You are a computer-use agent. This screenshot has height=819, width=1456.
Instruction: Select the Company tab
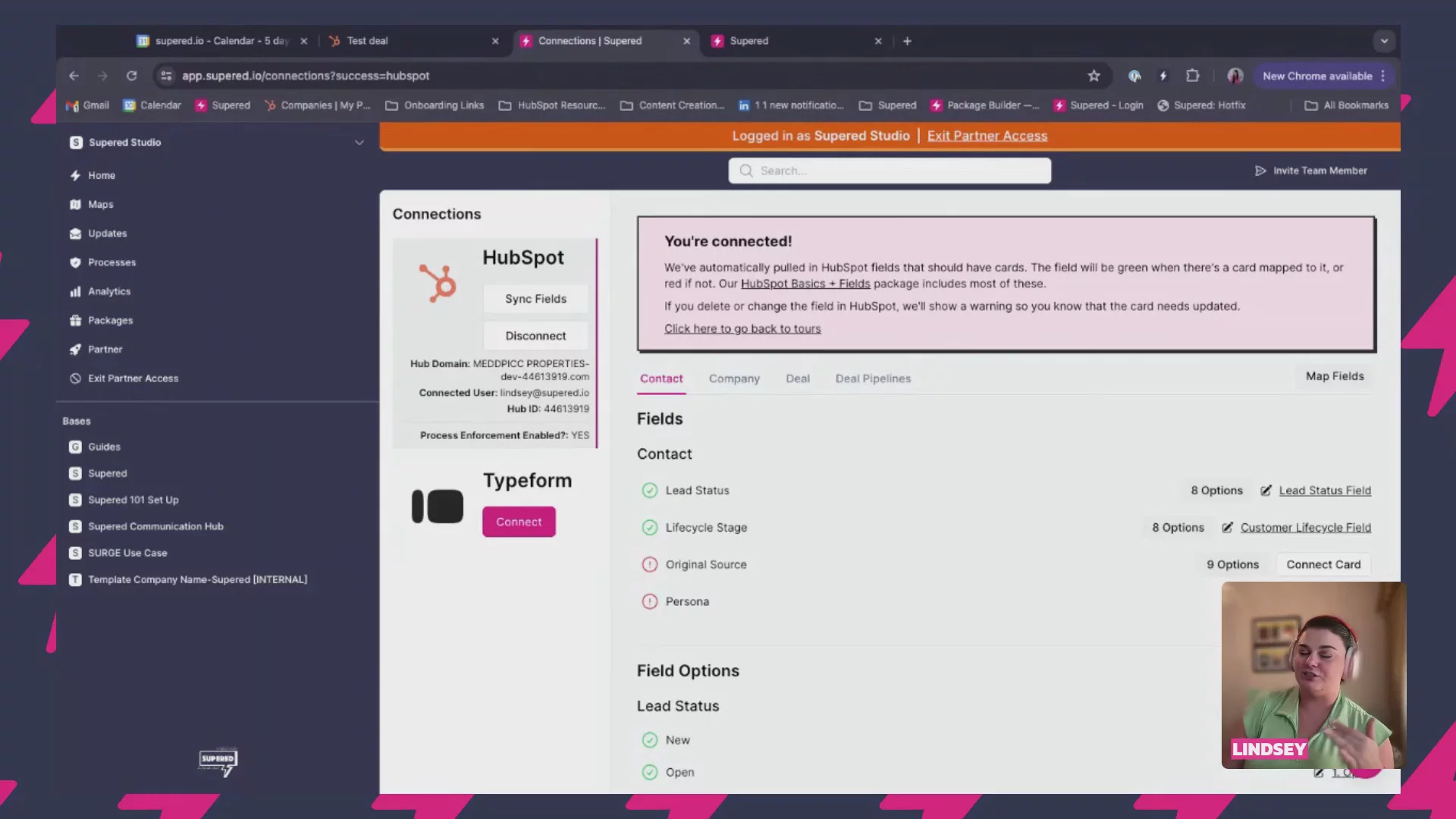tap(734, 378)
